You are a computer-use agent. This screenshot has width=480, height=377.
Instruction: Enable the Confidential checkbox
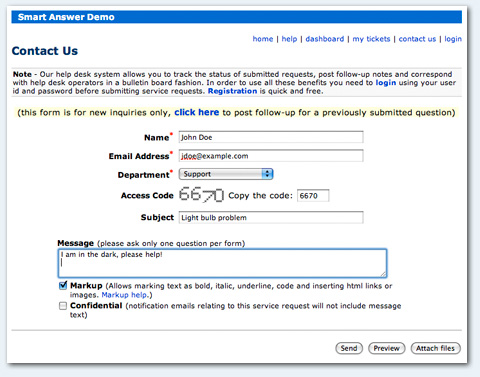pos(63,306)
